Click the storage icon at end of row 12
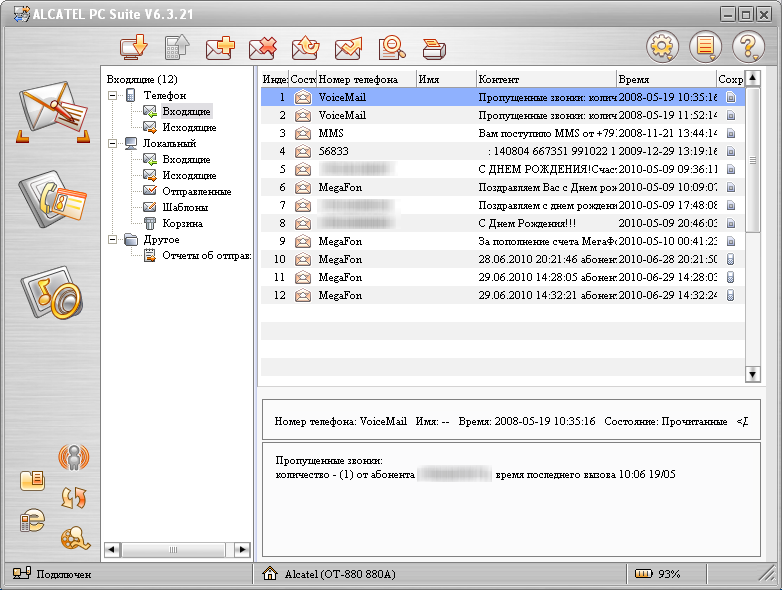Image resolution: width=783 pixels, height=590 pixels. [731, 295]
